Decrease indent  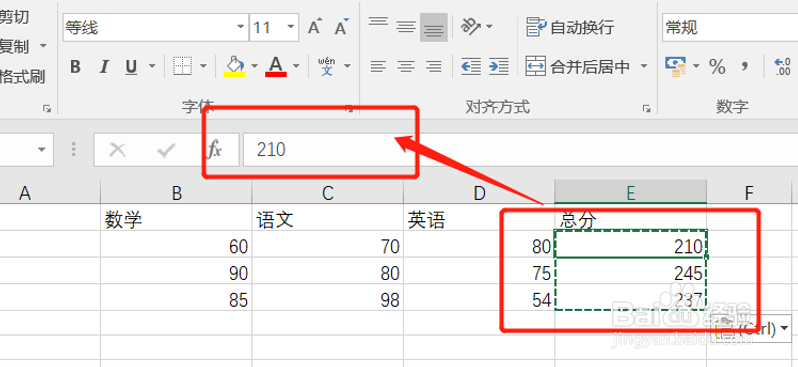point(471,66)
